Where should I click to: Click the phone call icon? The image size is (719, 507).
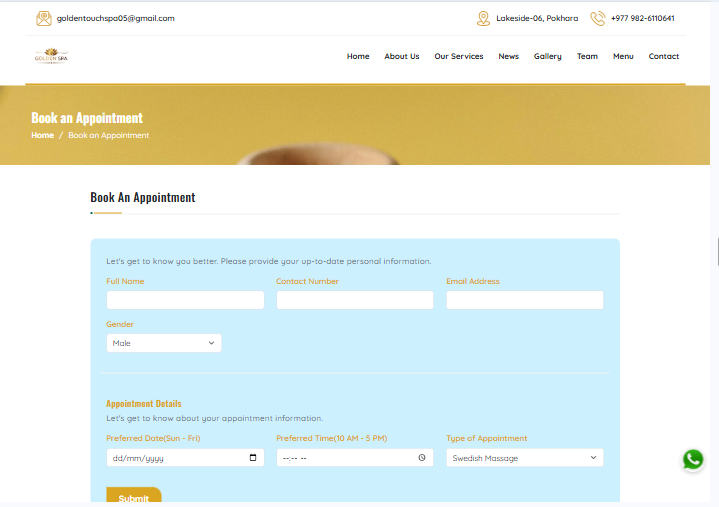click(597, 18)
